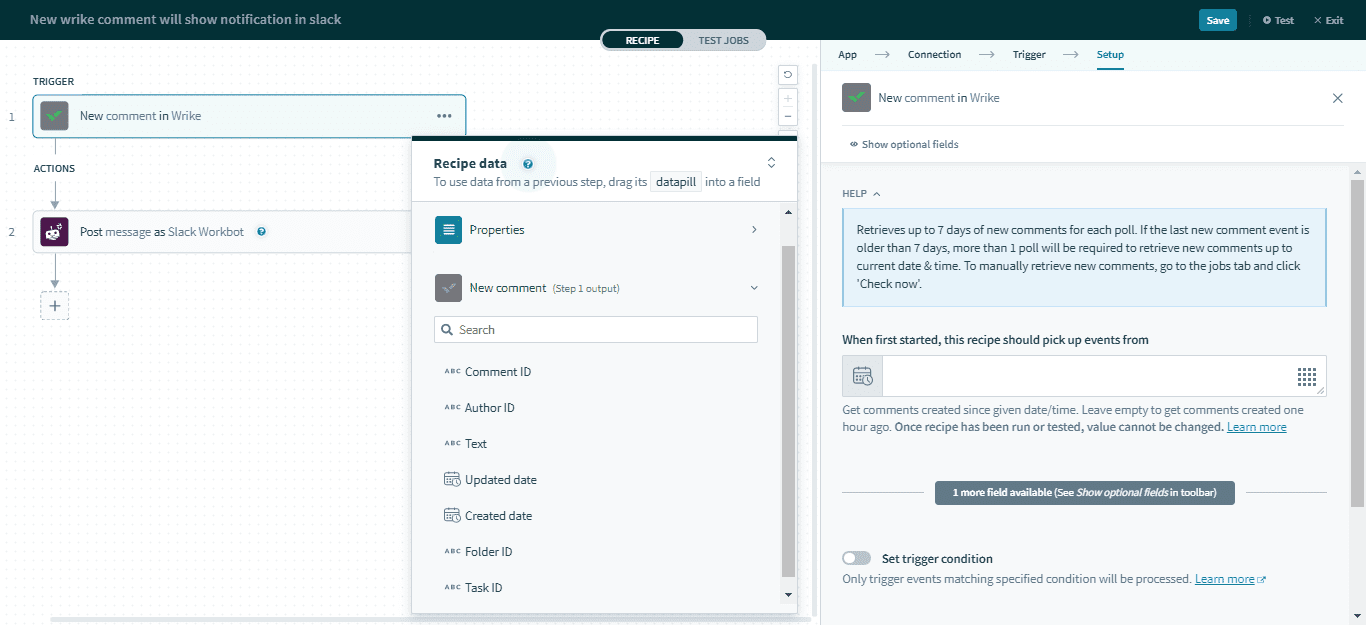
Task: Click the grid formula mode icon
Action: click(1306, 376)
